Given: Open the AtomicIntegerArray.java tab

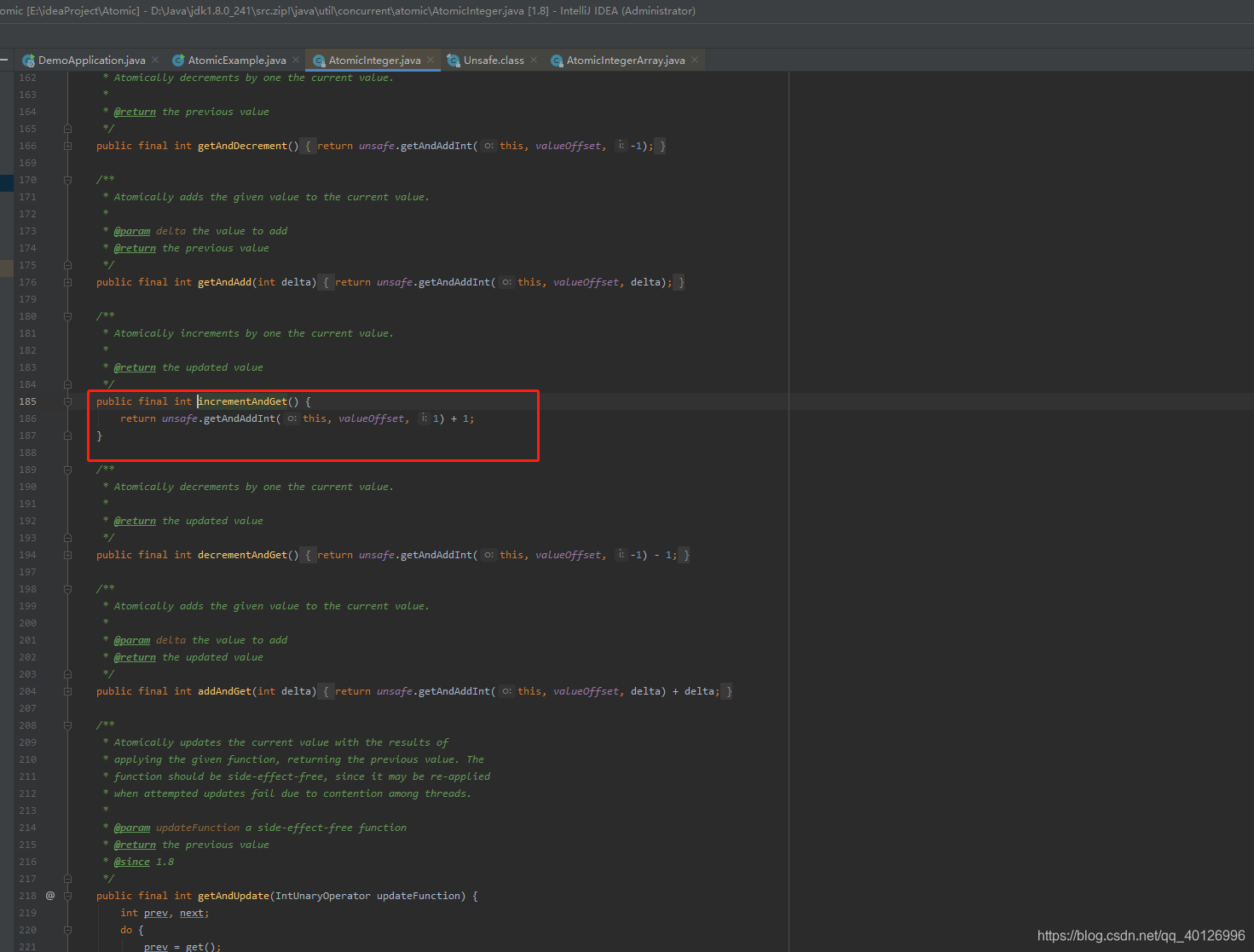Looking at the screenshot, I should [x=626, y=61].
